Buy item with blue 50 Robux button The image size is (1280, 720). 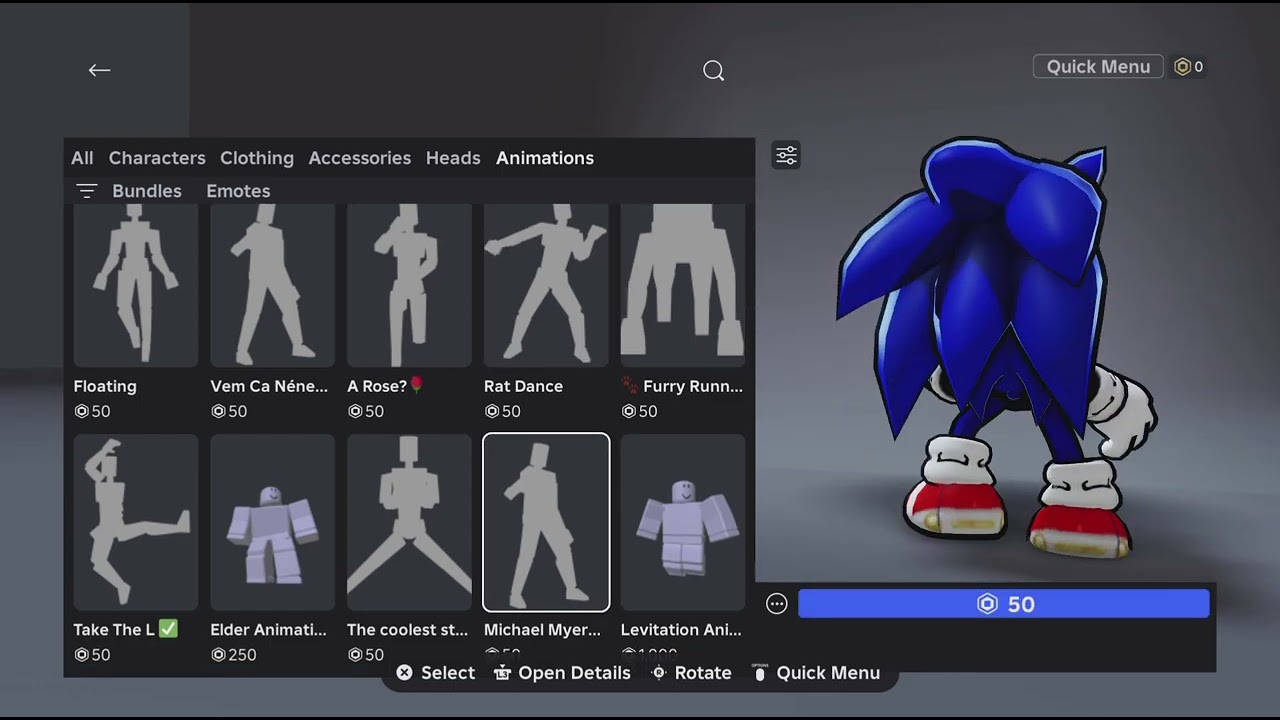pos(1004,604)
